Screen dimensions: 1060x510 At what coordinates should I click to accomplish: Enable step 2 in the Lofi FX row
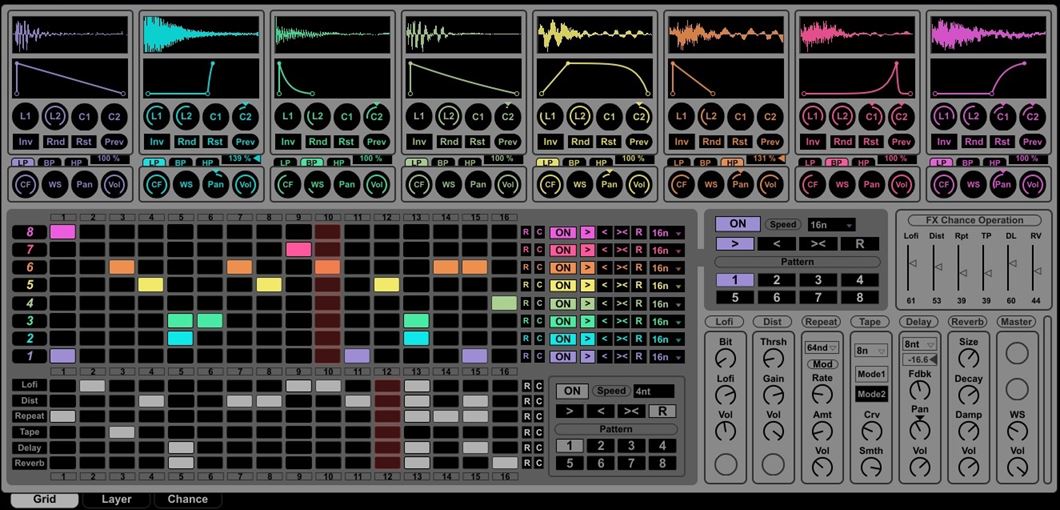(92, 385)
